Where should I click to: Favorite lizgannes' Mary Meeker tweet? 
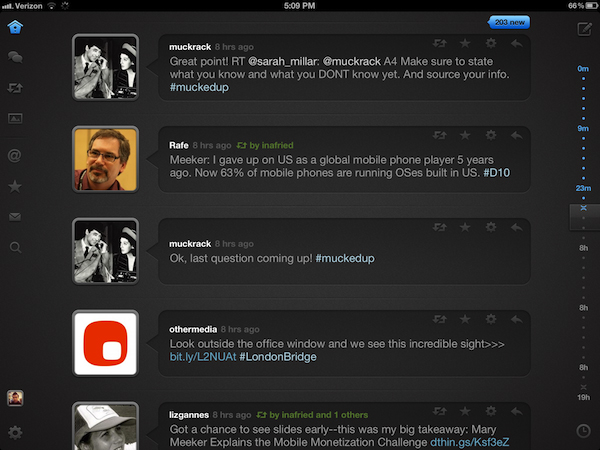pyautogui.click(x=465, y=411)
